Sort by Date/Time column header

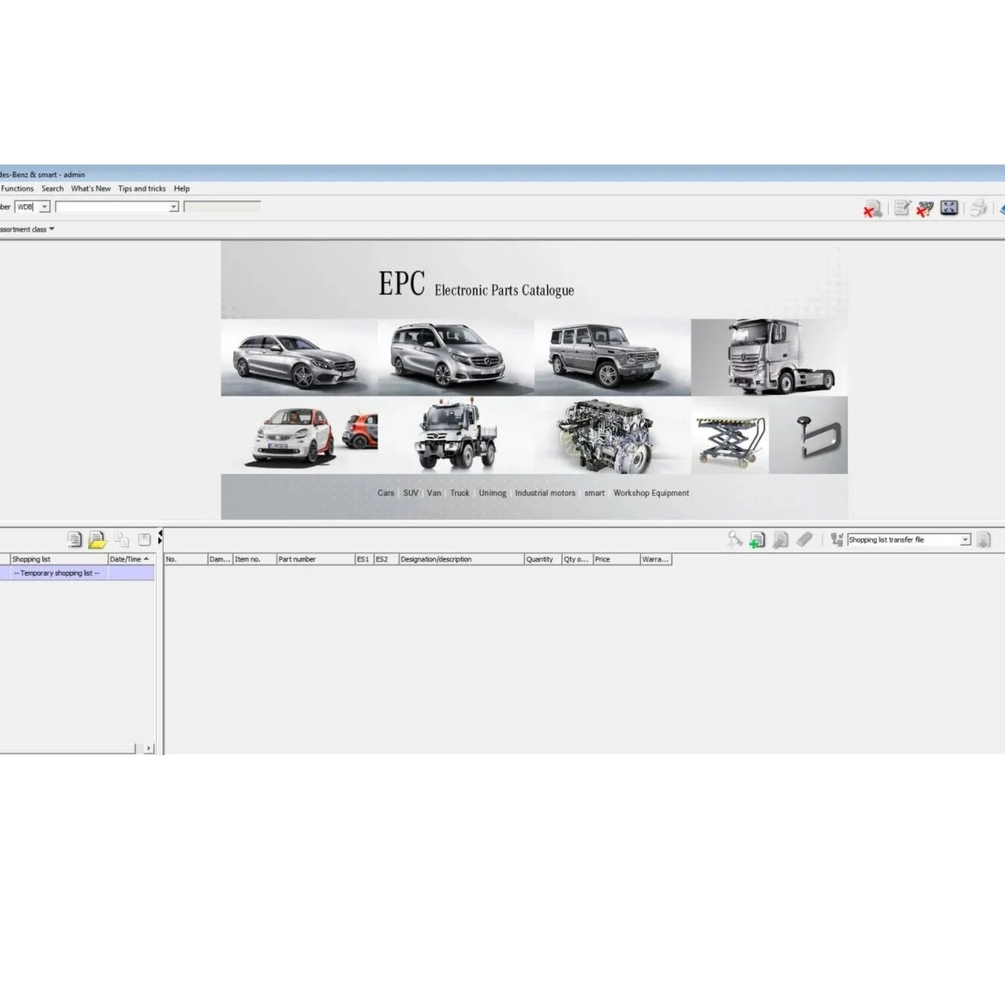pyautogui.click(x=131, y=559)
